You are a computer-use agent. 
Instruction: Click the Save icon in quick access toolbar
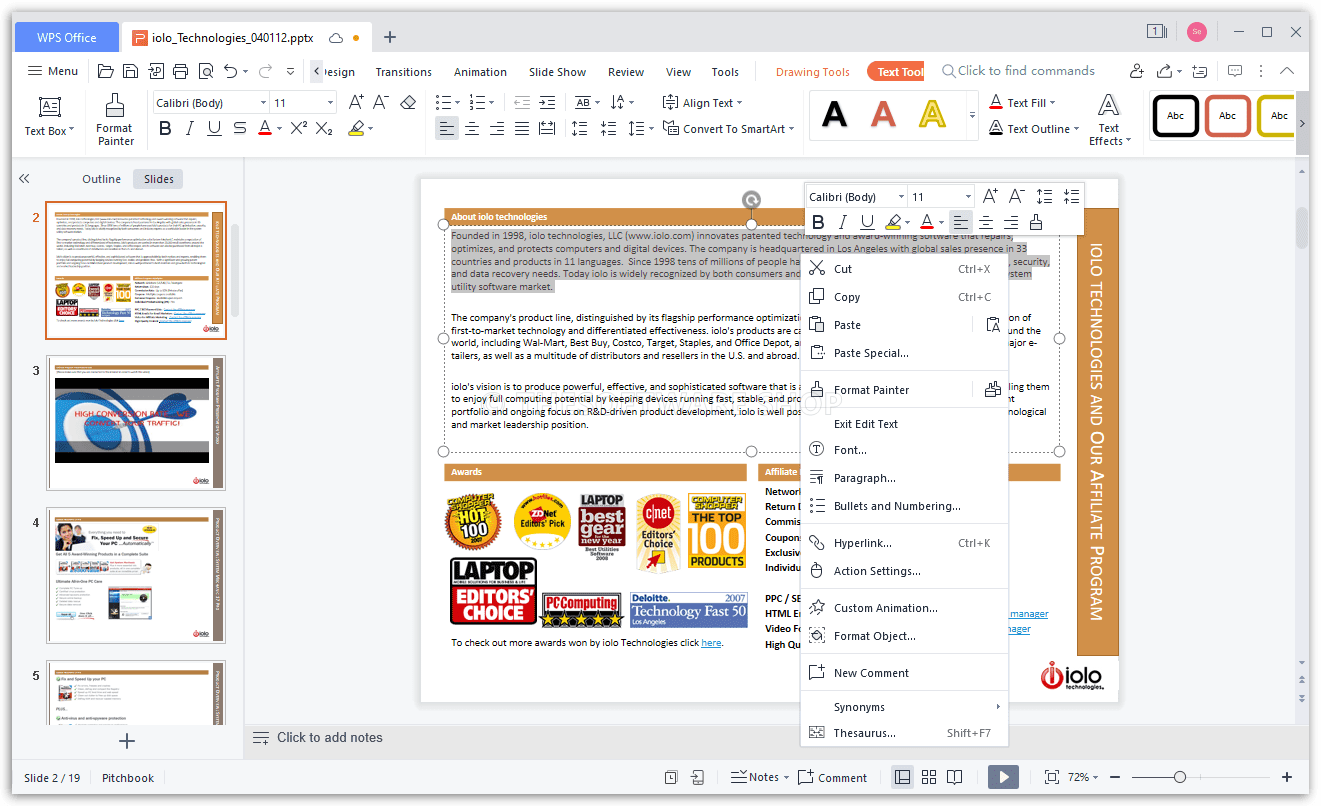[130, 71]
